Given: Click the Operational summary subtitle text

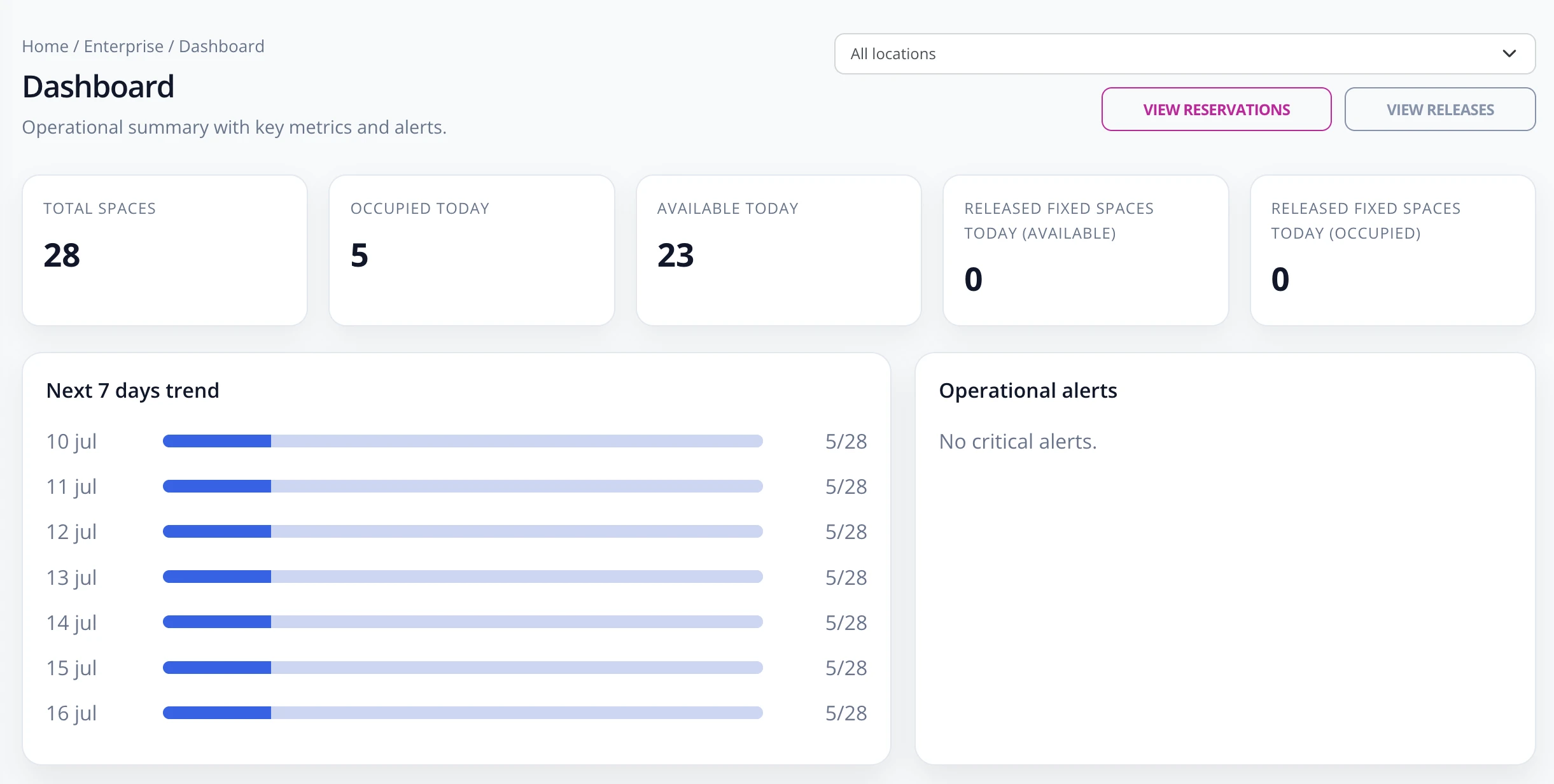Looking at the screenshot, I should [x=234, y=127].
